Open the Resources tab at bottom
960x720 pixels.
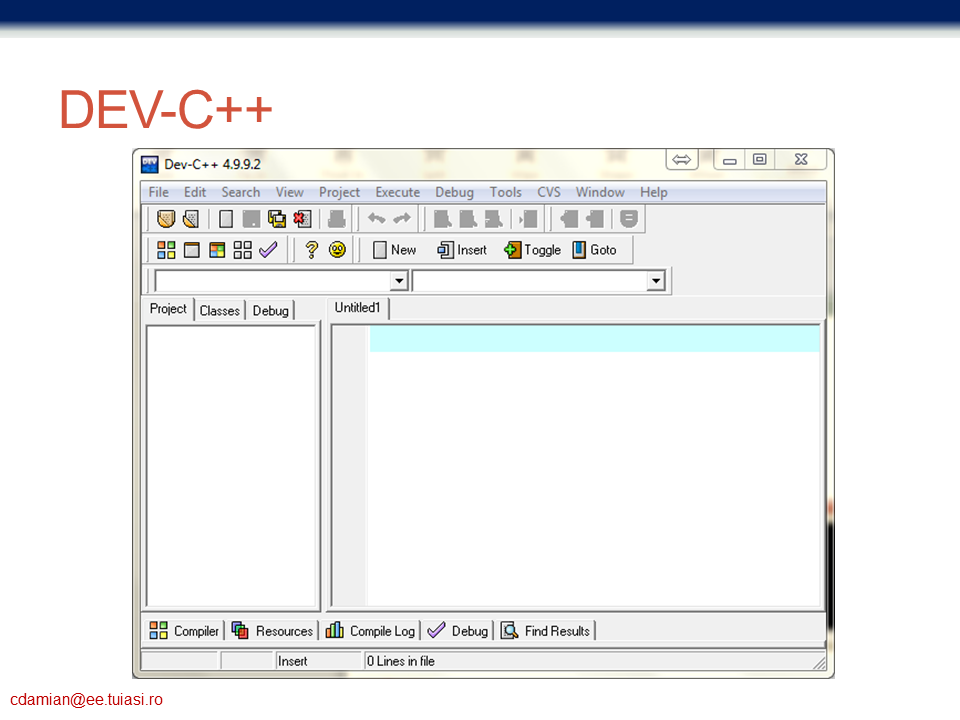272,631
